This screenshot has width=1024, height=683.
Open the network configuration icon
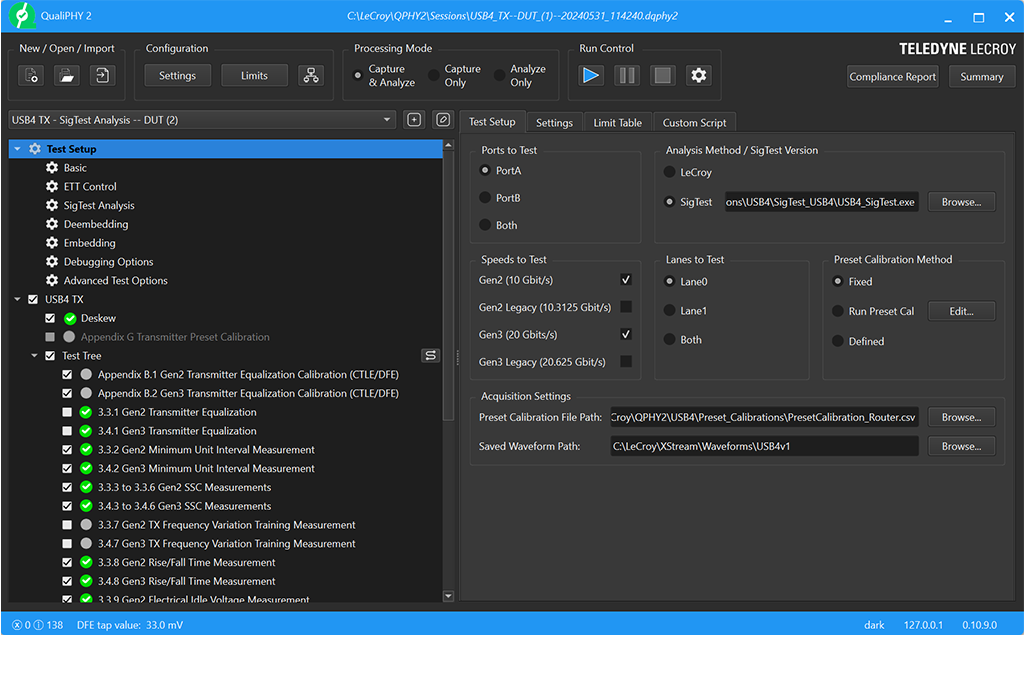click(x=311, y=75)
